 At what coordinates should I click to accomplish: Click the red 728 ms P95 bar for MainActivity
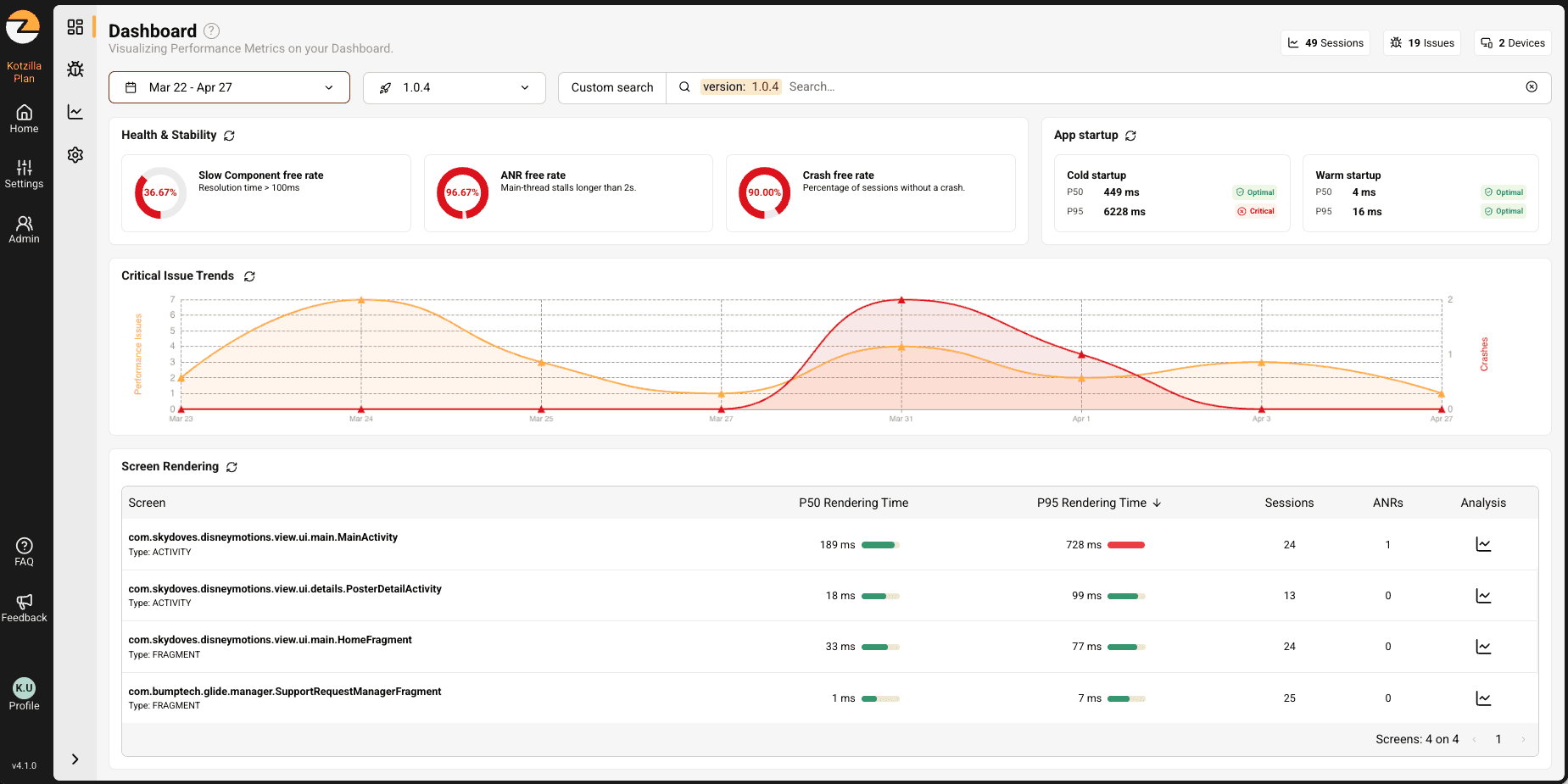(1126, 545)
